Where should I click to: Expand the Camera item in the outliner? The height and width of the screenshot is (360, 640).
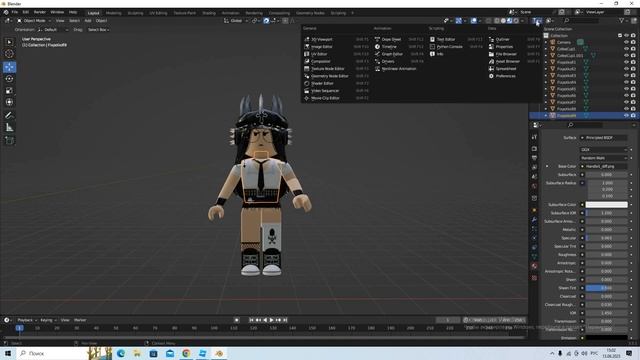click(x=546, y=42)
